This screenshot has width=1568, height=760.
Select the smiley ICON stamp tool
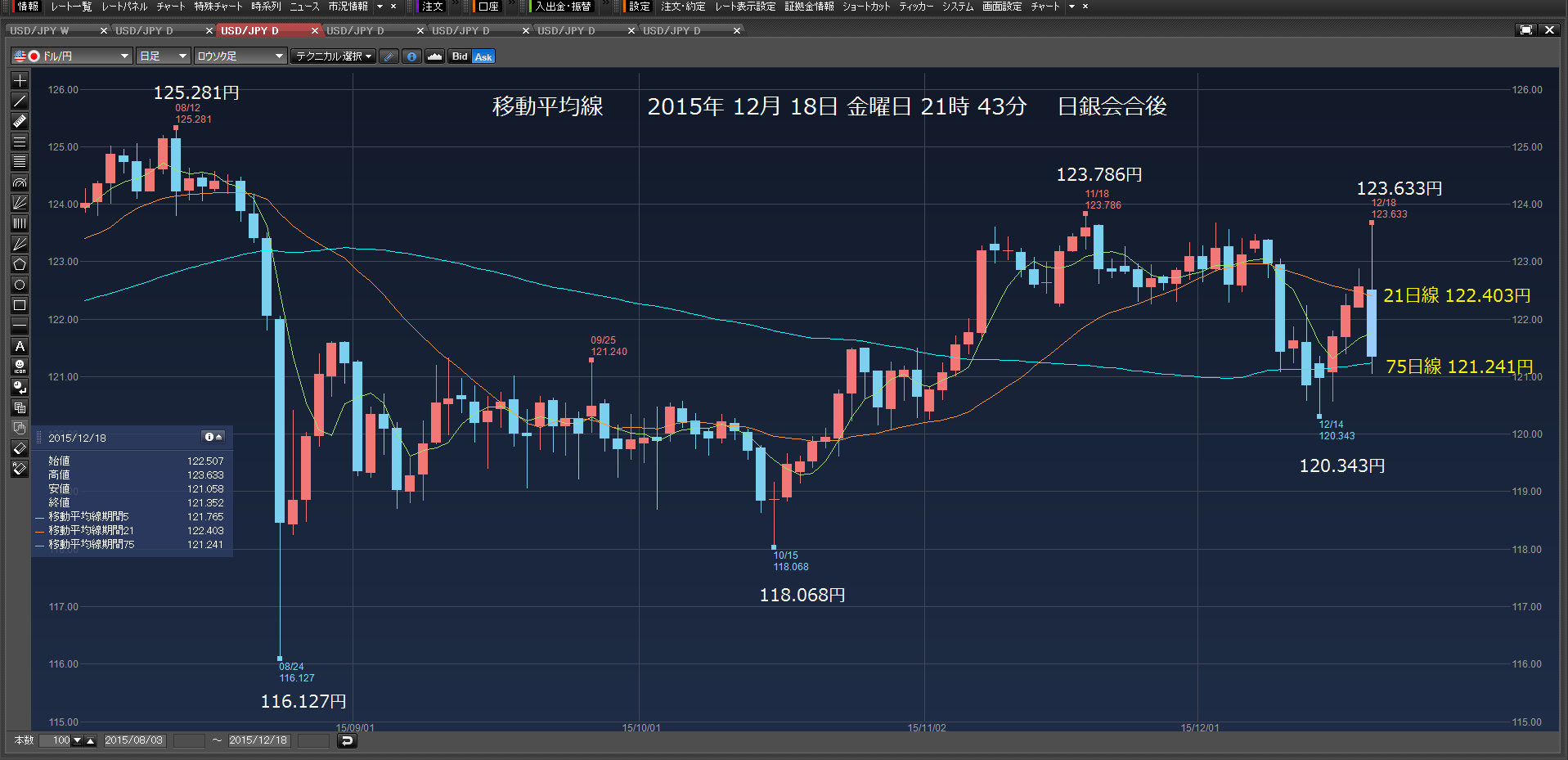(20, 367)
